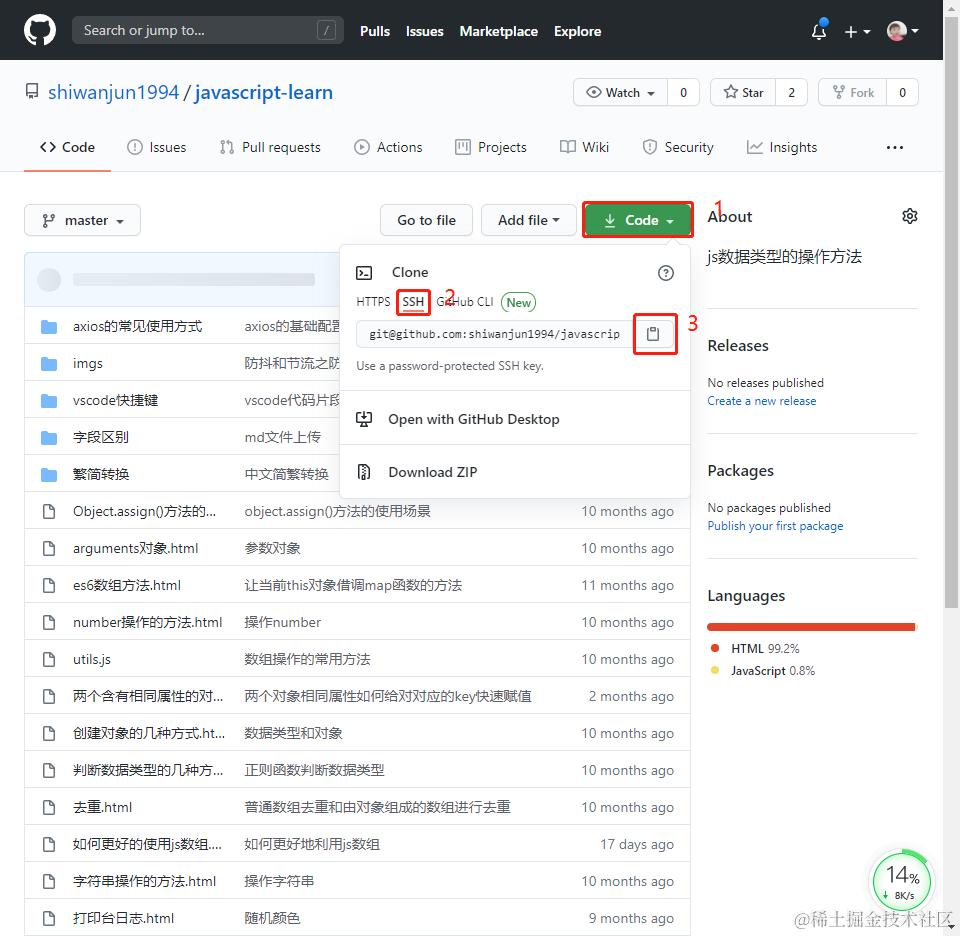Click the 14% network speed widget
The height and width of the screenshot is (936, 960).
coord(902,882)
